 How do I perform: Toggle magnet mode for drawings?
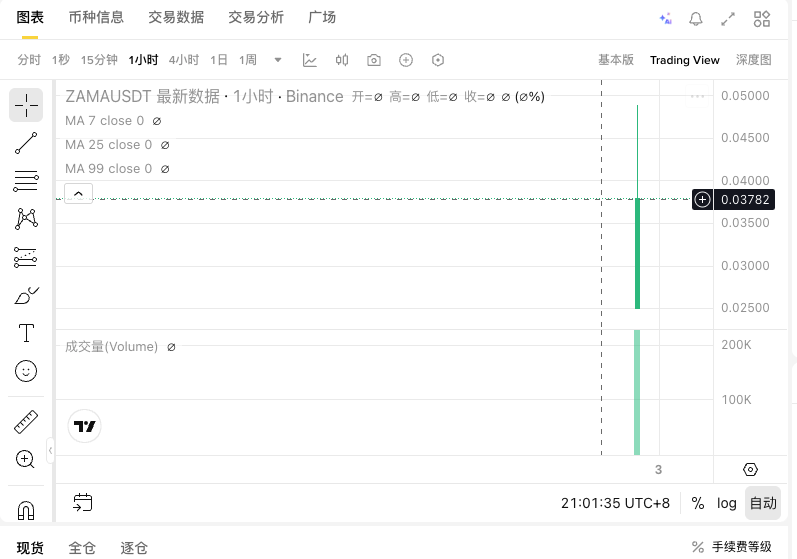coord(26,510)
